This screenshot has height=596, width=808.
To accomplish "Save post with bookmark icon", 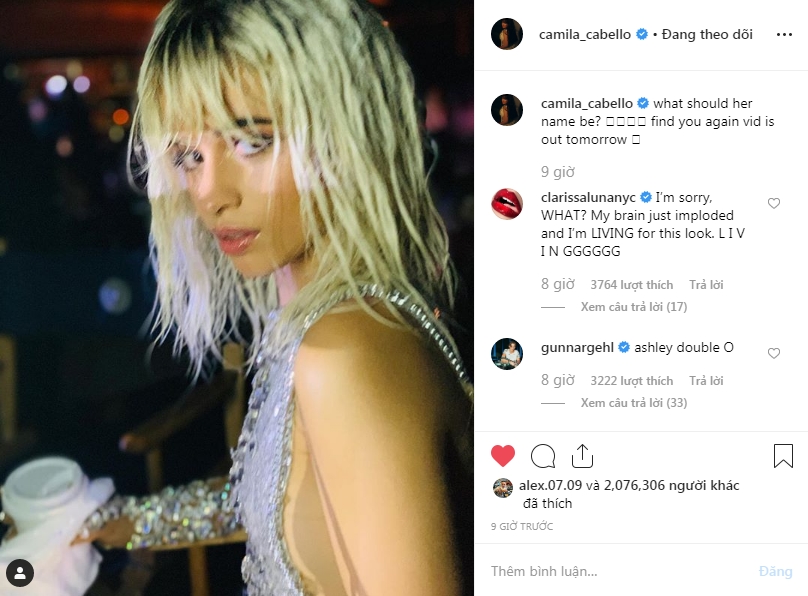I will pyautogui.click(x=783, y=456).
